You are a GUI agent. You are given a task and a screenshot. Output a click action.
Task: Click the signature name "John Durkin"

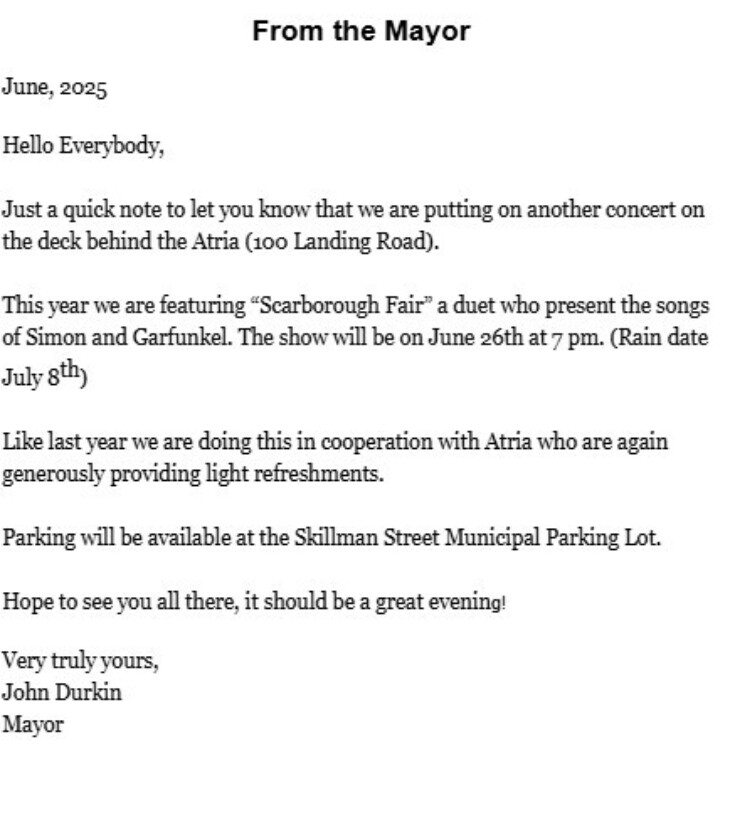click(62, 692)
